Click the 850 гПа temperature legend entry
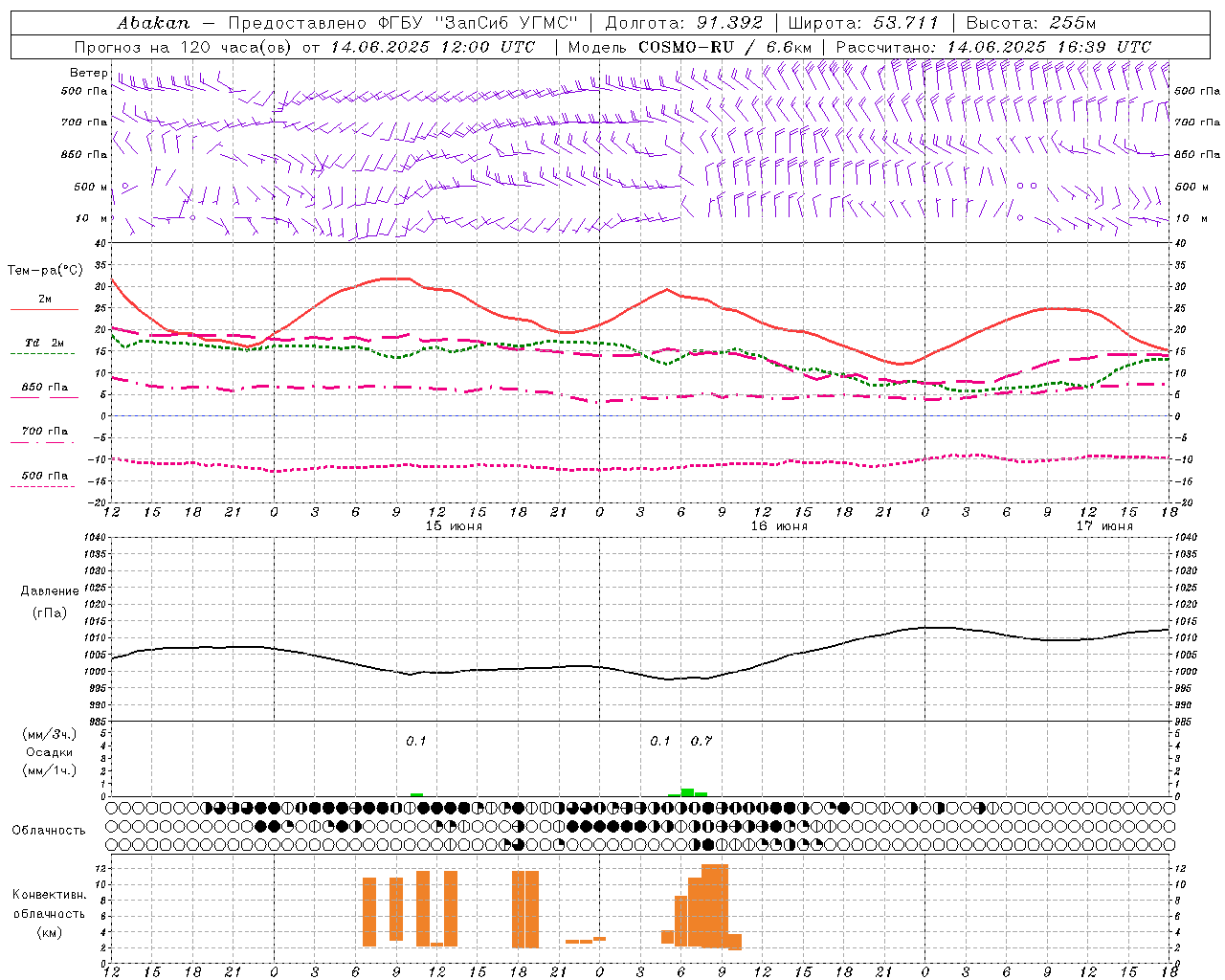The width and height of the screenshot is (1225, 980). [44, 388]
